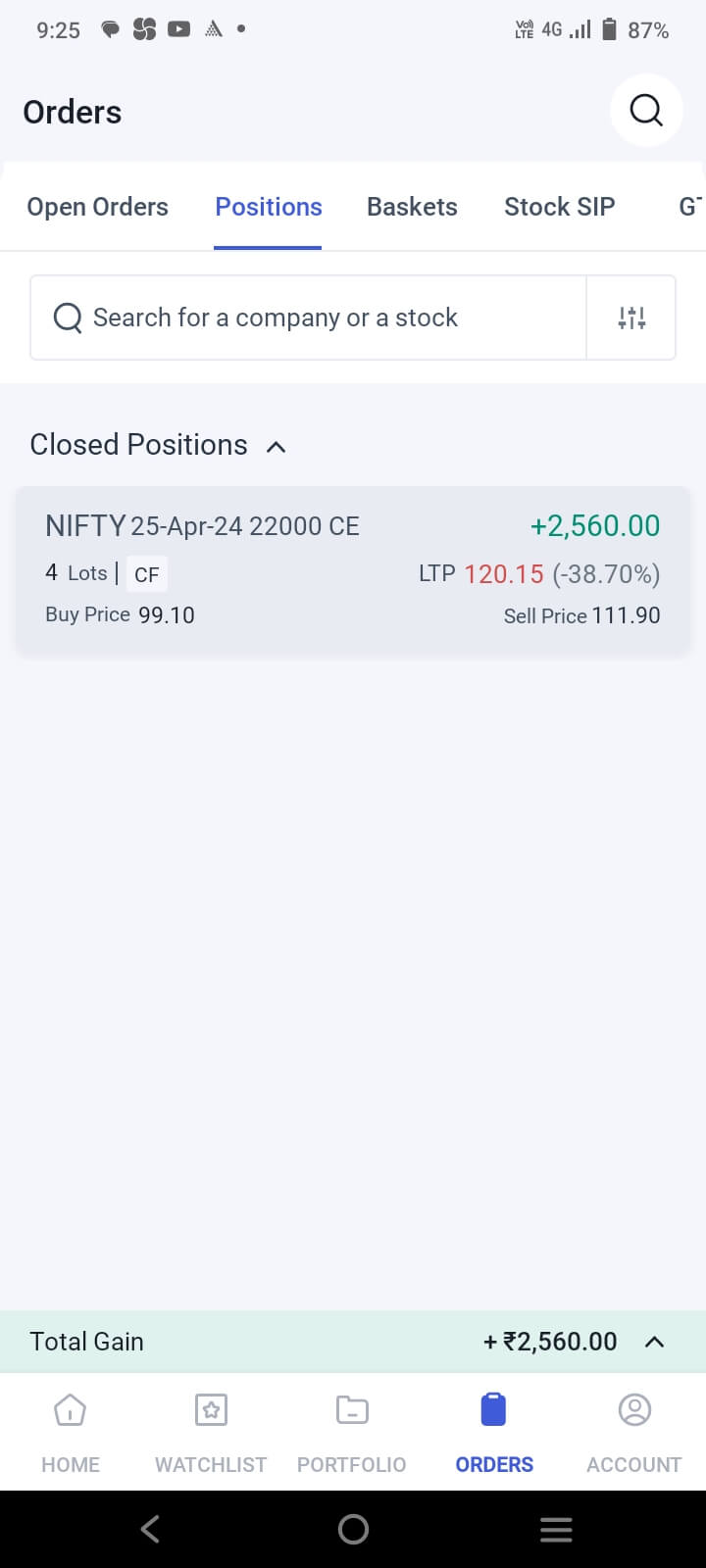This screenshot has height=1568, width=706.
Task: Select the Orders clipboard icon
Action: [494, 1411]
